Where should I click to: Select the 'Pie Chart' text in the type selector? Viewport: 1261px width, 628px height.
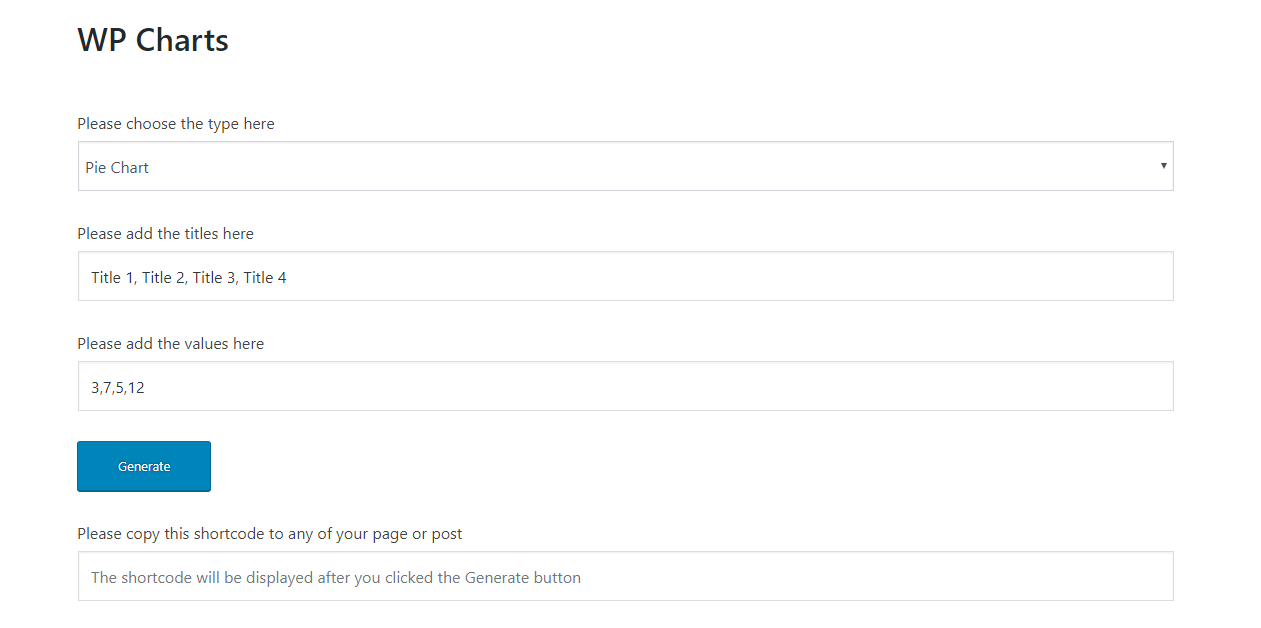pyautogui.click(x=117, y=168)
